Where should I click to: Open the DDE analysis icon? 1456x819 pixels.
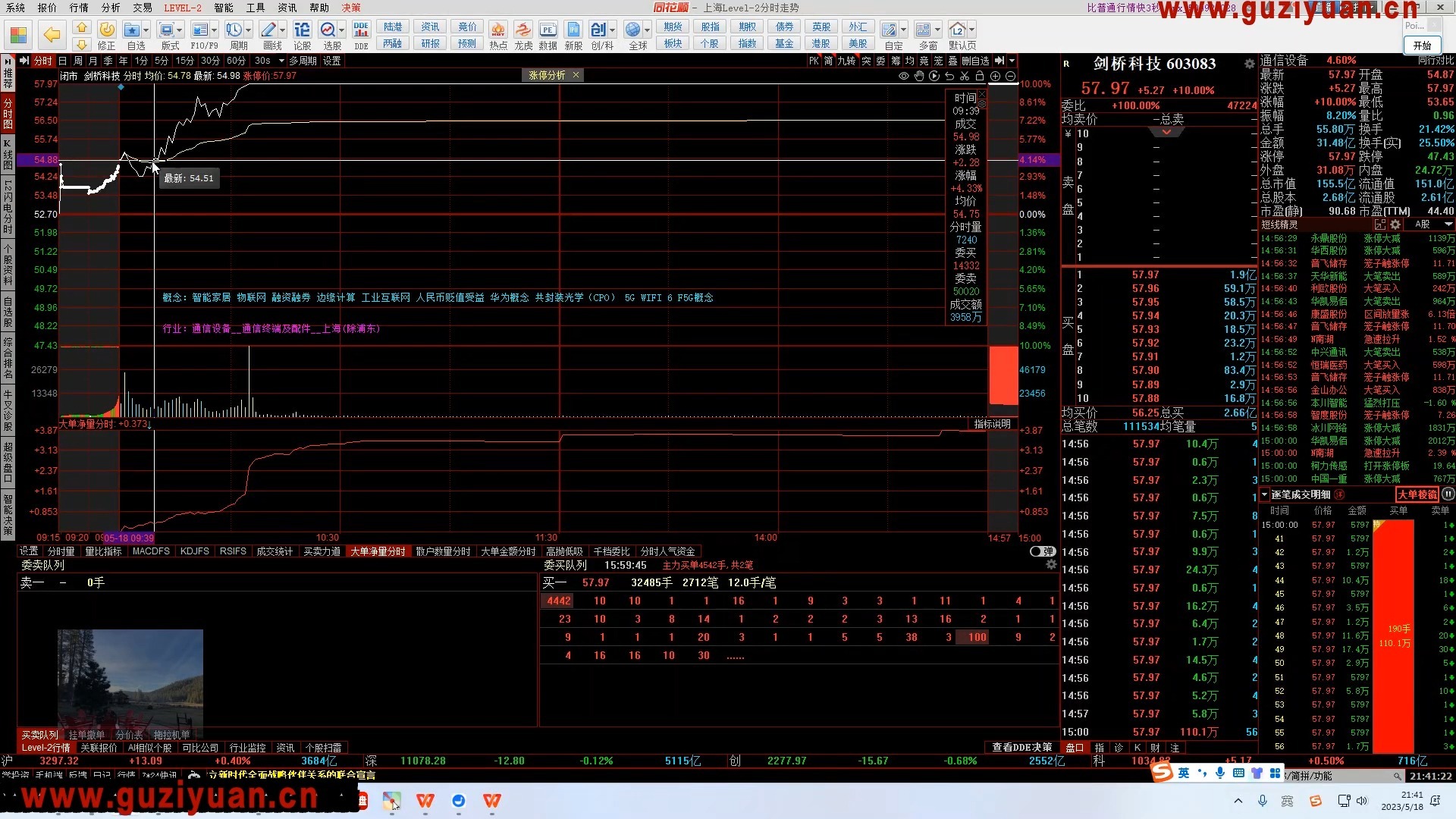pos(361,30)
